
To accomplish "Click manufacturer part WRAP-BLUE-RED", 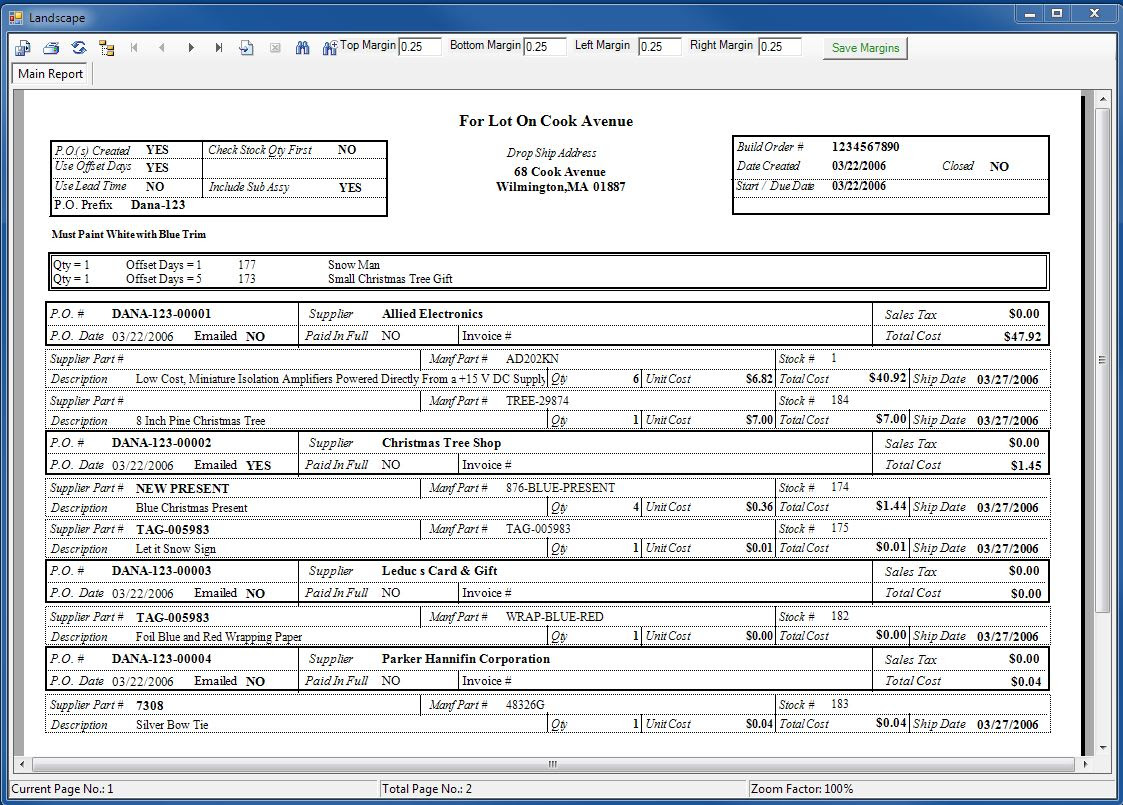I will pyautogui.click(x=554, y=617).
